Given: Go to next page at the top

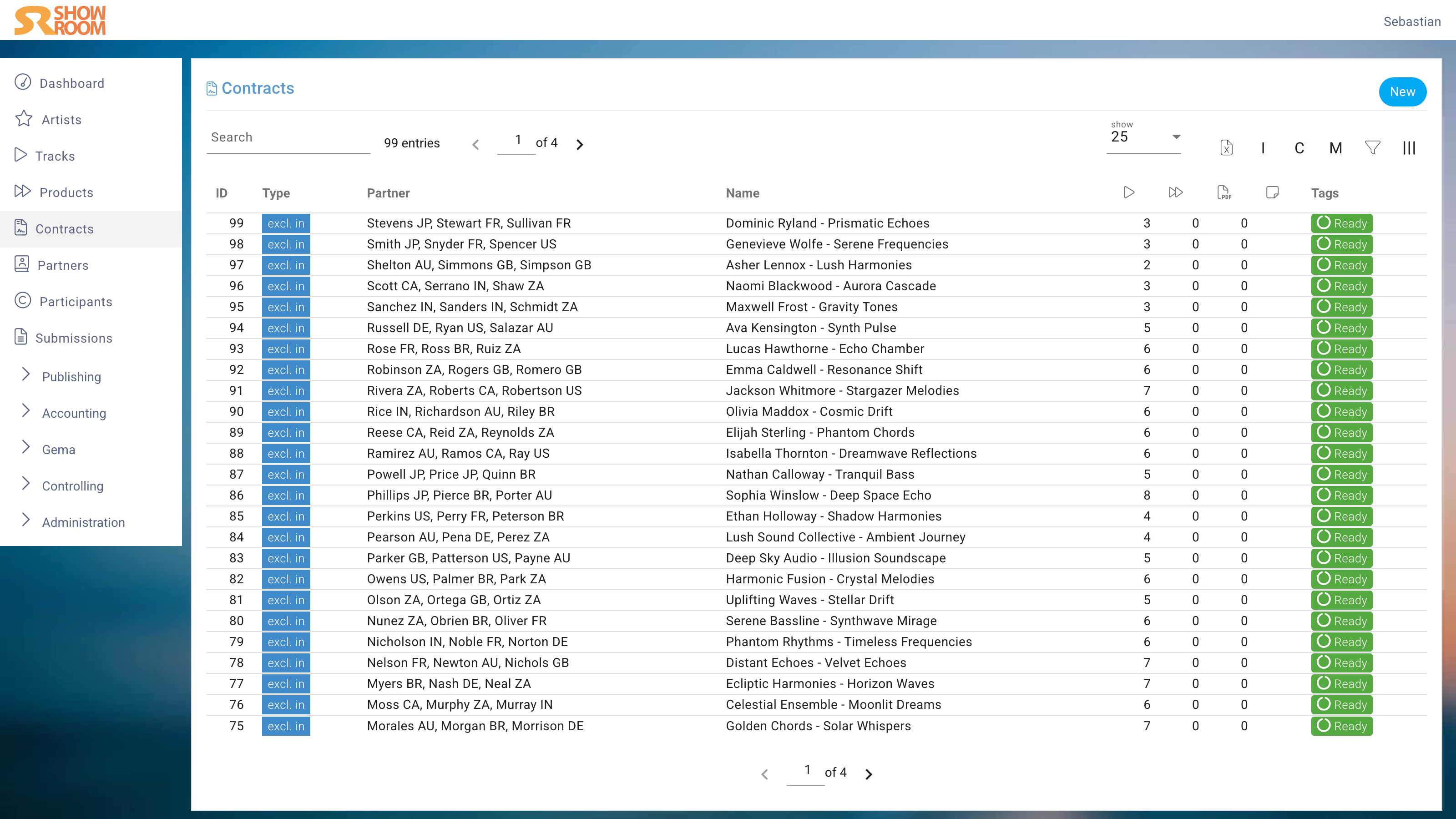Looking at the screenshot, I should point(579,145).
